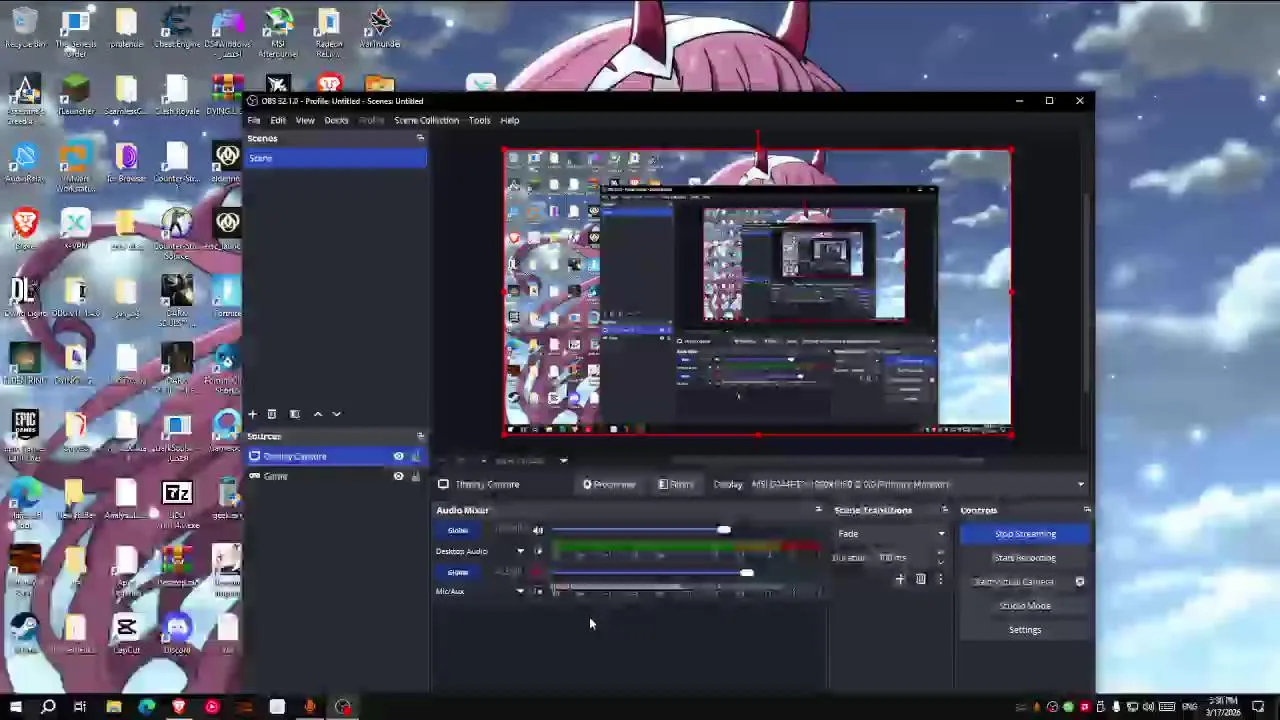Lock the Display Capture source
This screenshot has height=720, width=1280.
[415, 457]
